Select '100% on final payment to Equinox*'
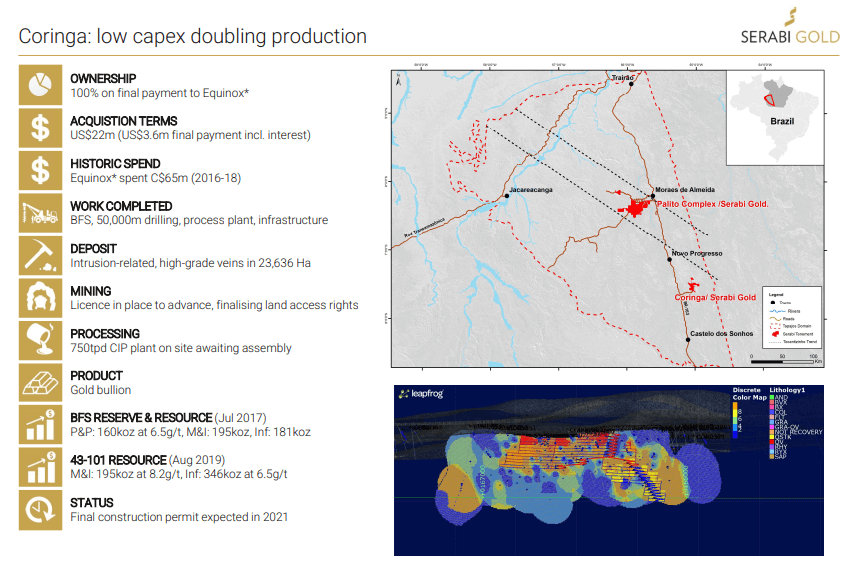The image size is (853, 565). tap(159, 93)
